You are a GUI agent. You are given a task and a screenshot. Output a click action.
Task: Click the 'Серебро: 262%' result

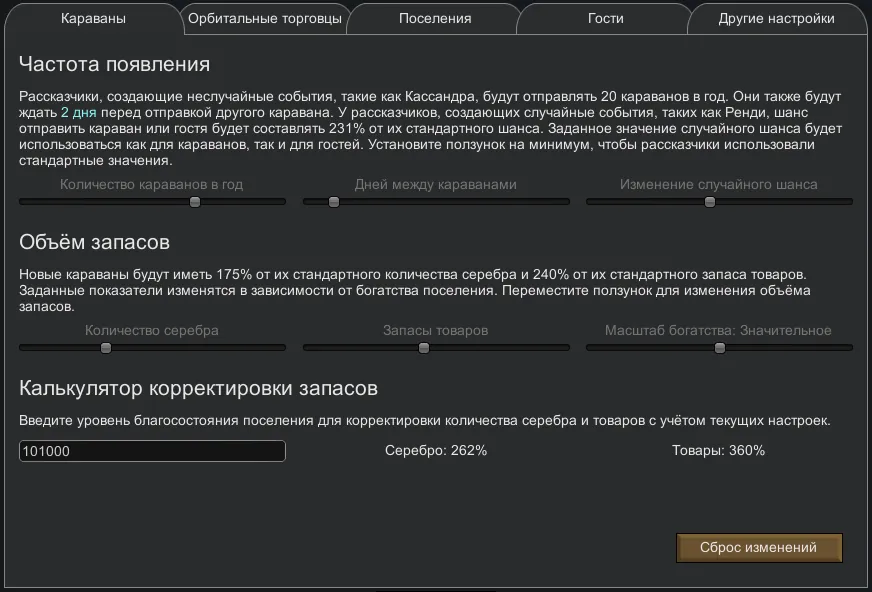tap(436, 451)
